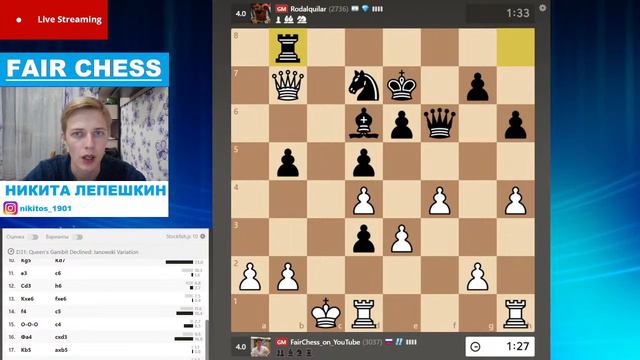The image size is (640, 360).
Task: Select the black pawn on e6
Action: pos(402,124)
